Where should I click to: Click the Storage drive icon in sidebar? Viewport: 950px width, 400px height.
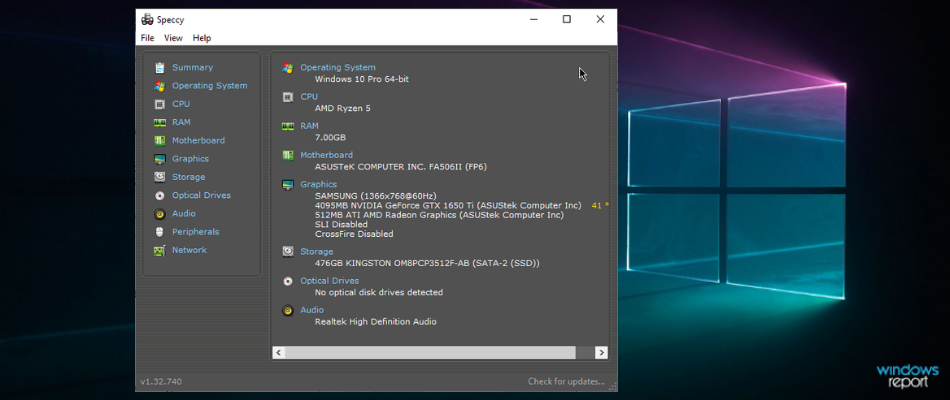159,177
